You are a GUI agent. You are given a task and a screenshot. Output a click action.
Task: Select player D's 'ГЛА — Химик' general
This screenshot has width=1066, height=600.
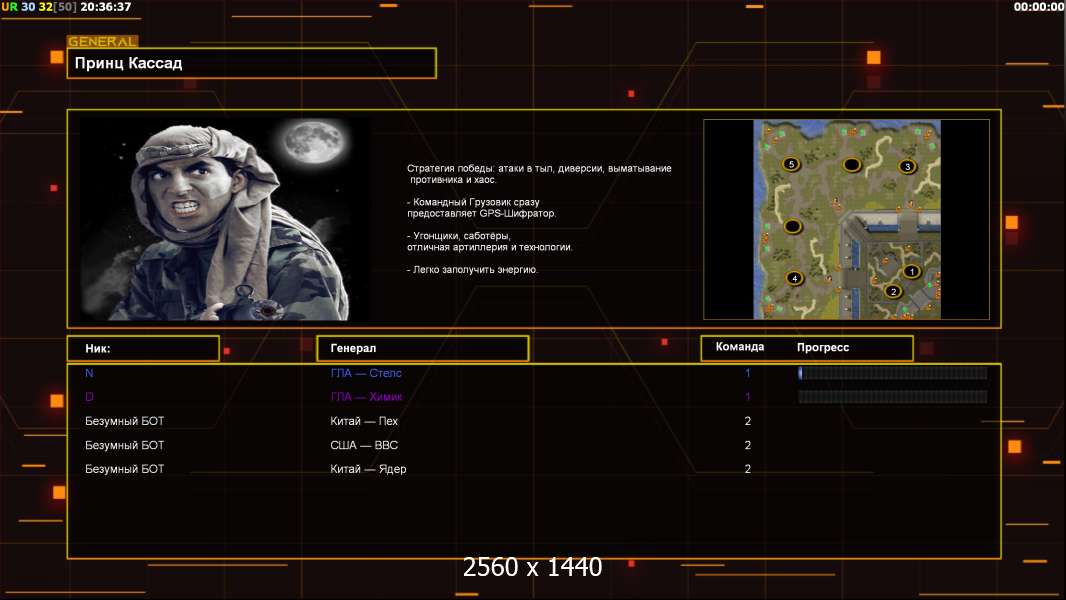coord(366,397)
